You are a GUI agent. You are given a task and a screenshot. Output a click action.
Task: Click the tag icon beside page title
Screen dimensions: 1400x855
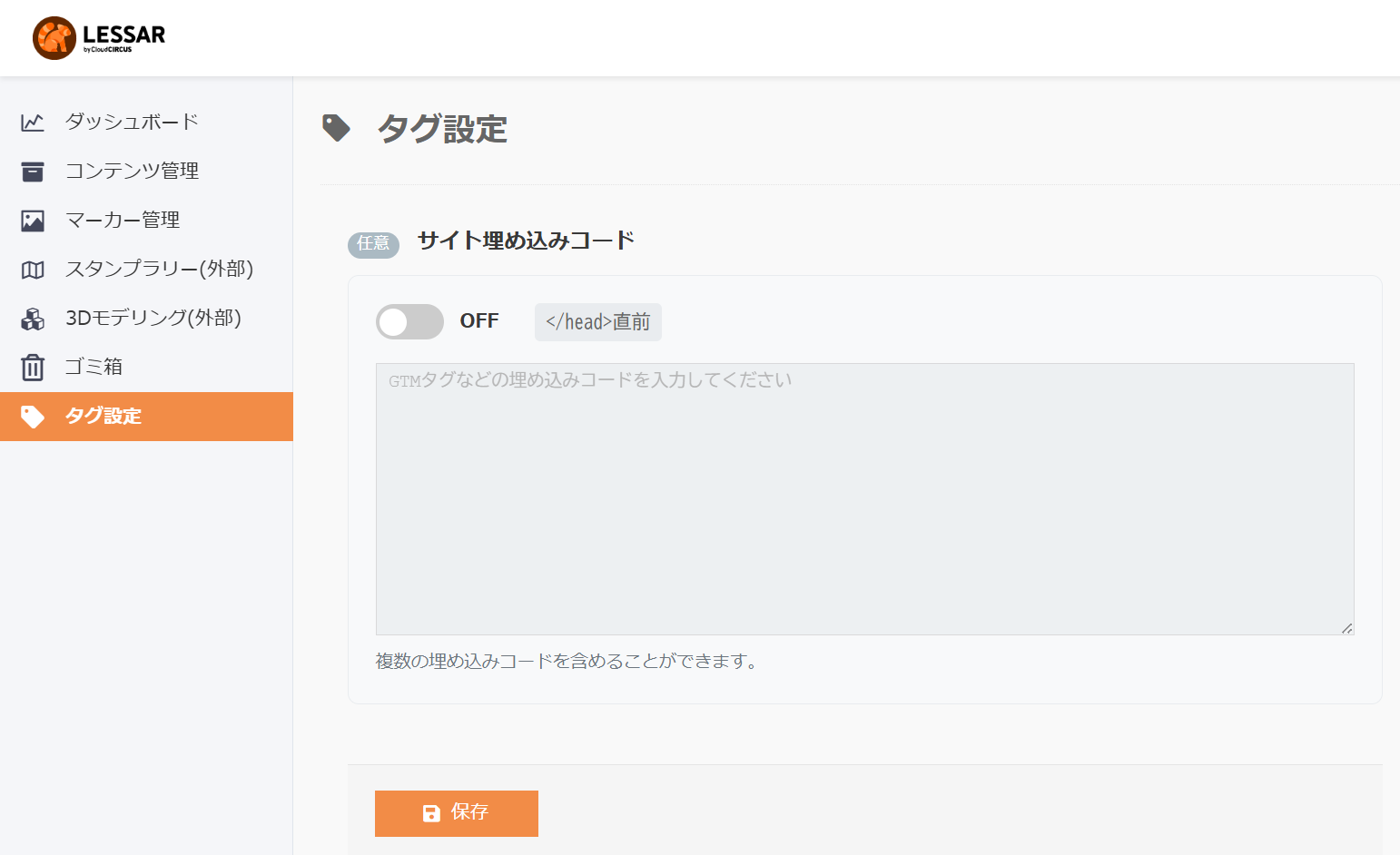pyautogui.click(x=337, y=128)
